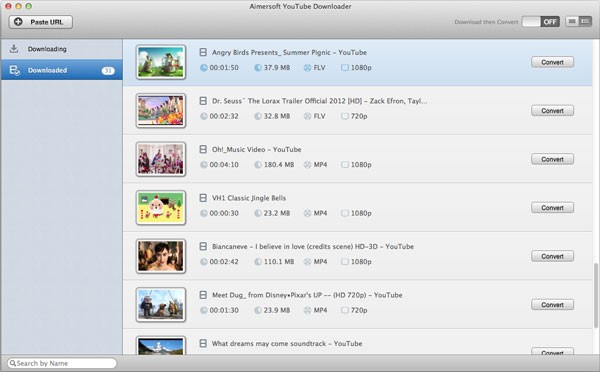Viewport: 600px width, 372px height.
Task: Select the Biancaneve - I believe in love title
Action: [x=313, y=247]
